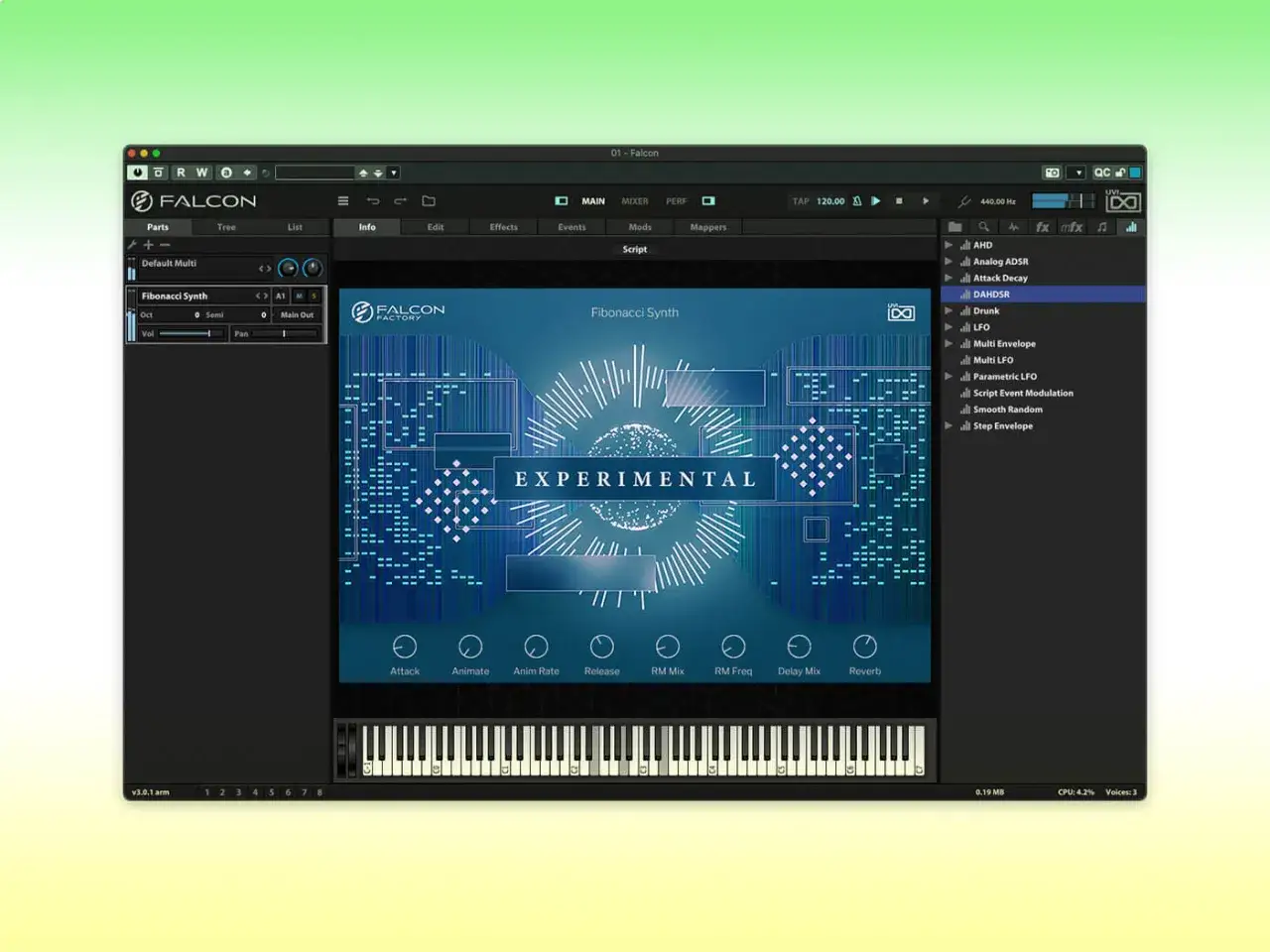Click the Script sub-tab button
This screenshot has height=952, width=1270.
tap(635, 250)
